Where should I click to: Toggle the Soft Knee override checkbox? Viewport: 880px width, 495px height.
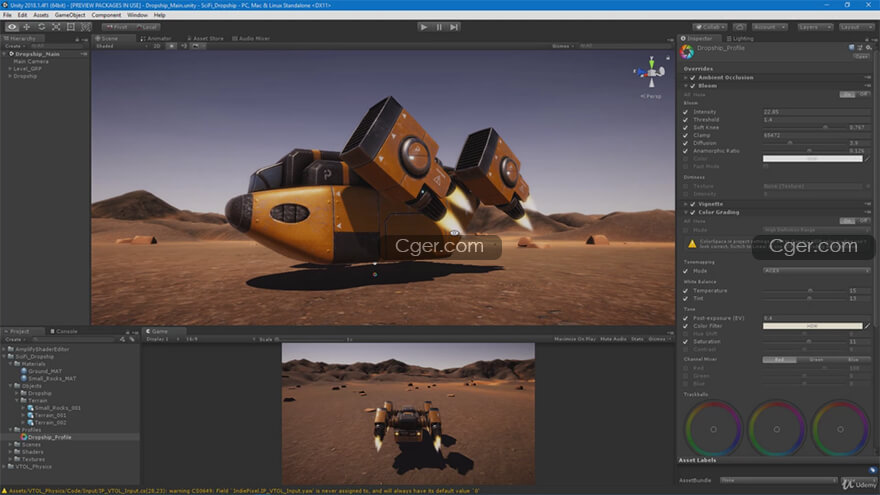[x=685, y=127]
